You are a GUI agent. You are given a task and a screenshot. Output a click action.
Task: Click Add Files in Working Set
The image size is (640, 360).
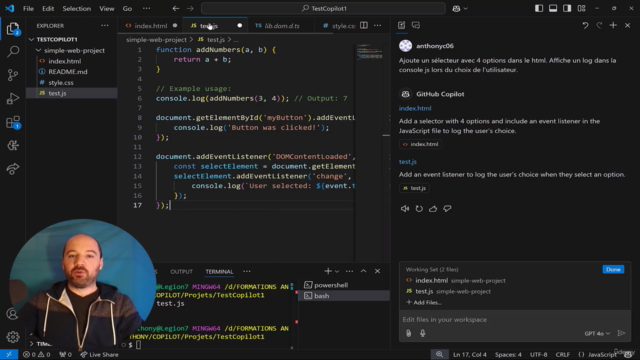pyautogui.click(x=424, y=302)
